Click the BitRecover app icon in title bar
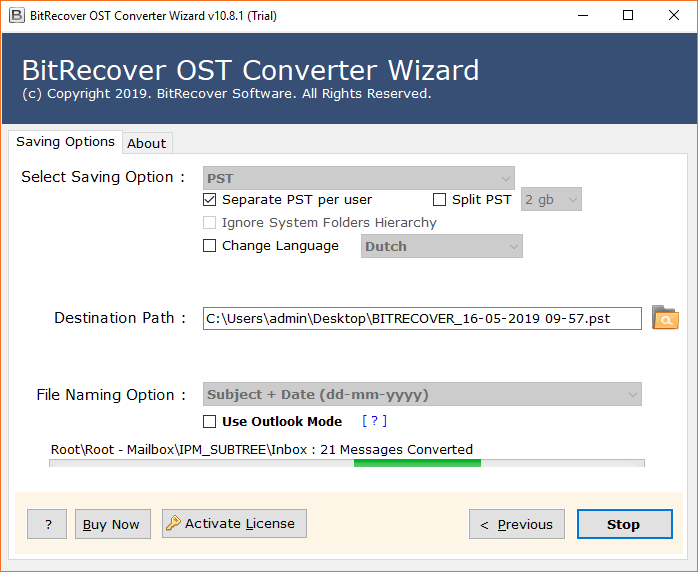The image size is (698, 572). click(16, 16)
